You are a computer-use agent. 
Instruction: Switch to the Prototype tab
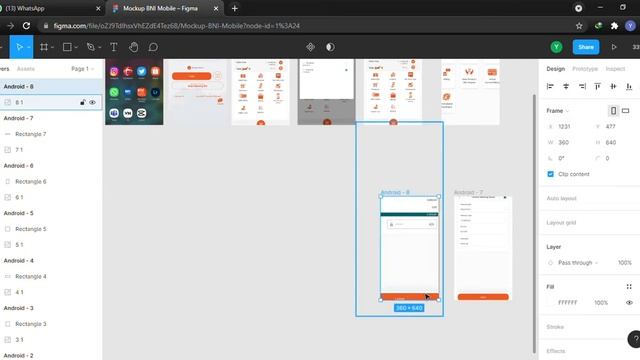[584, 69]
